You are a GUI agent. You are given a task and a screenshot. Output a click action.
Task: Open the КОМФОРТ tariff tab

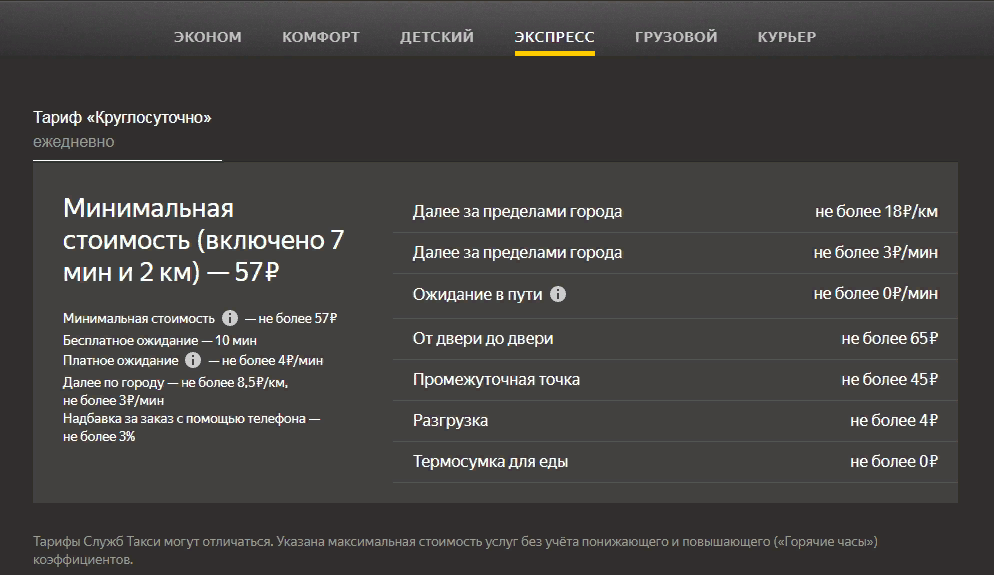point(320,37)
